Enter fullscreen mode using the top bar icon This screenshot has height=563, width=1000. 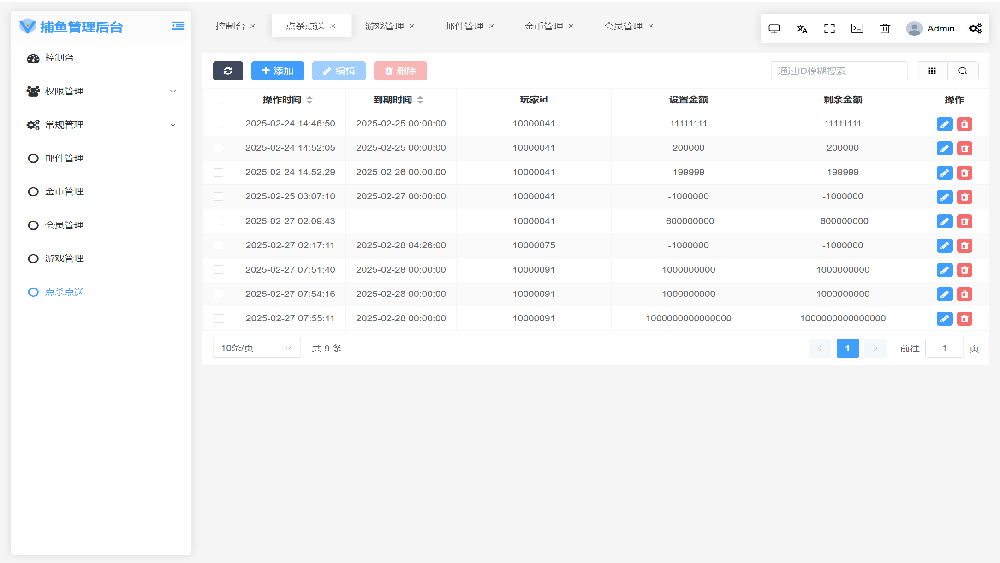[x=829, y=29]
